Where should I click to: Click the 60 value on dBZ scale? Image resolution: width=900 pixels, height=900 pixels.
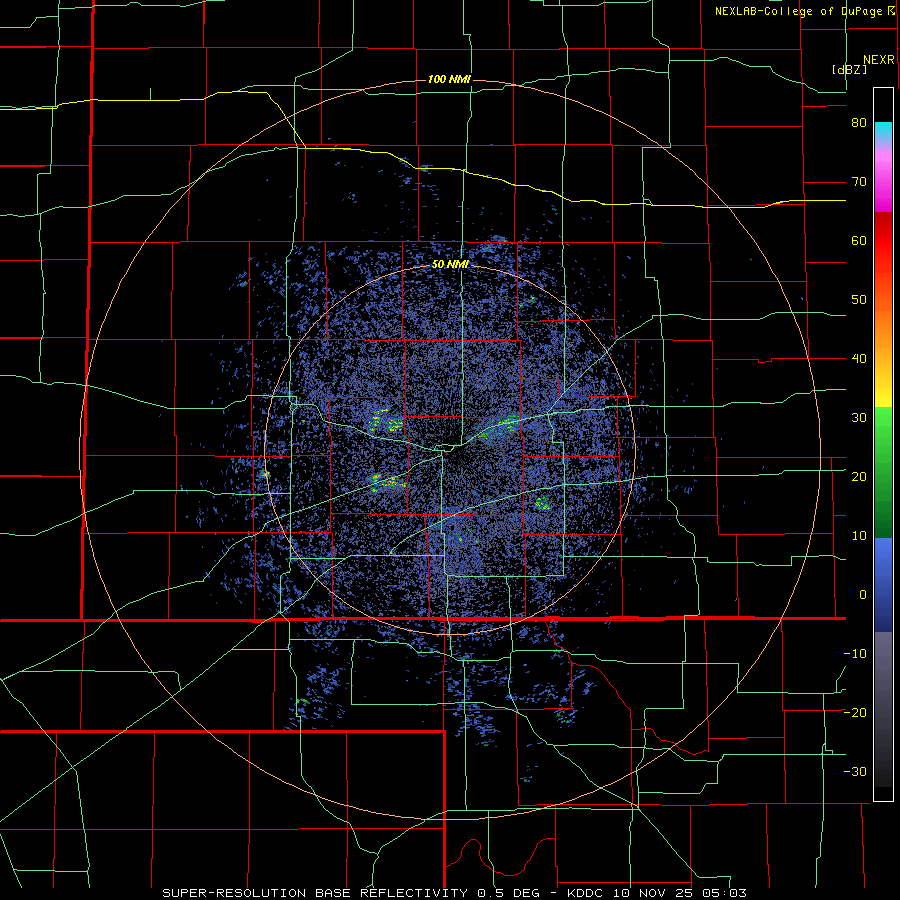859,241
